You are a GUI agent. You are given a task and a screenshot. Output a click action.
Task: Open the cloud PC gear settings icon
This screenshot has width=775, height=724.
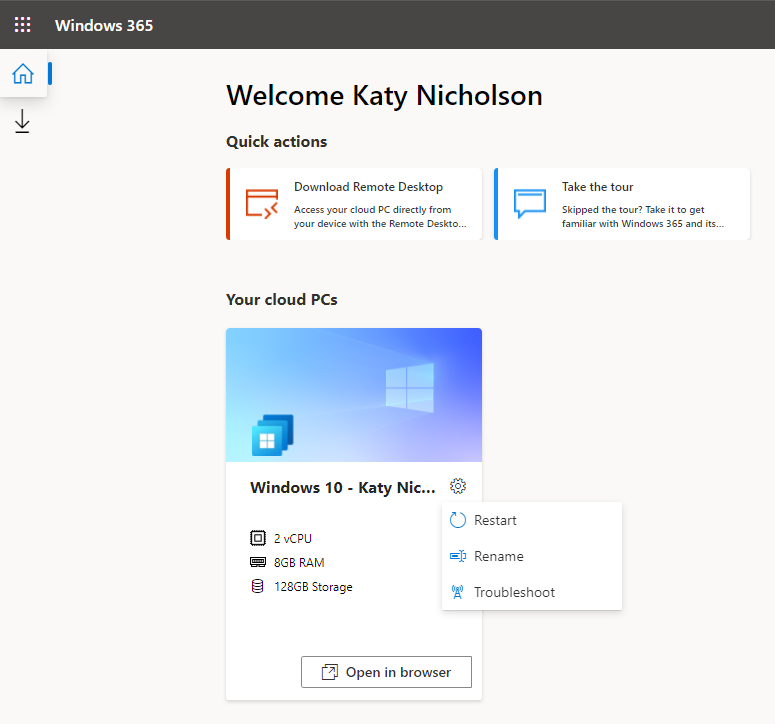pos(458,487)
